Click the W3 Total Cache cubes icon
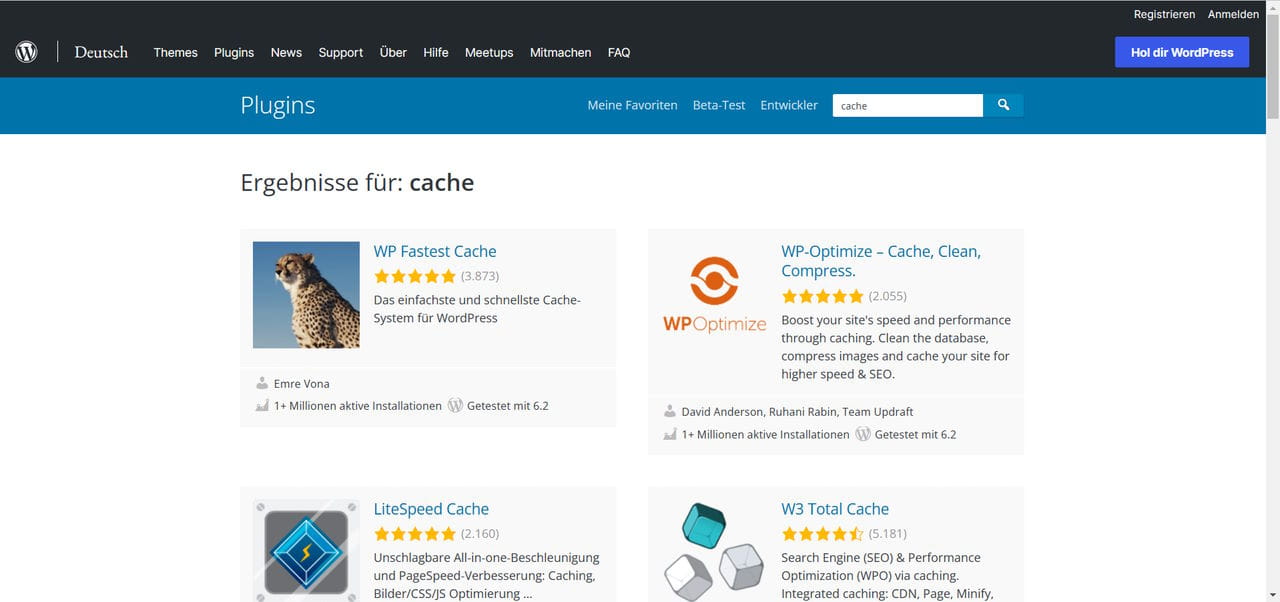The image size is (1280, 602). (x=713, y=549)
